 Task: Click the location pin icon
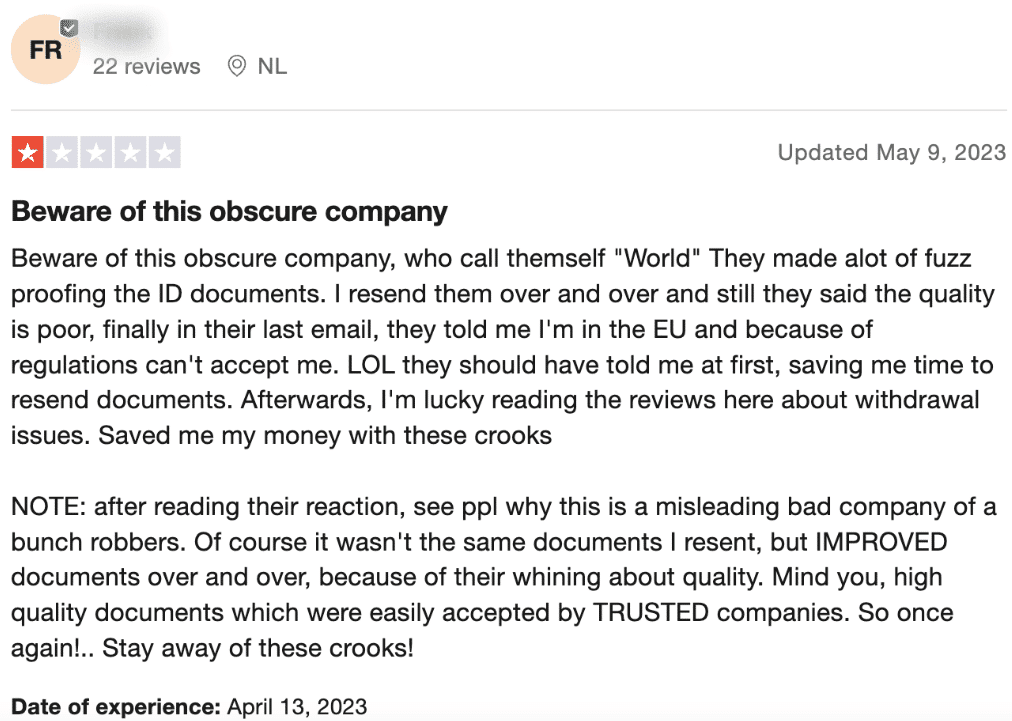pos(237,66)
